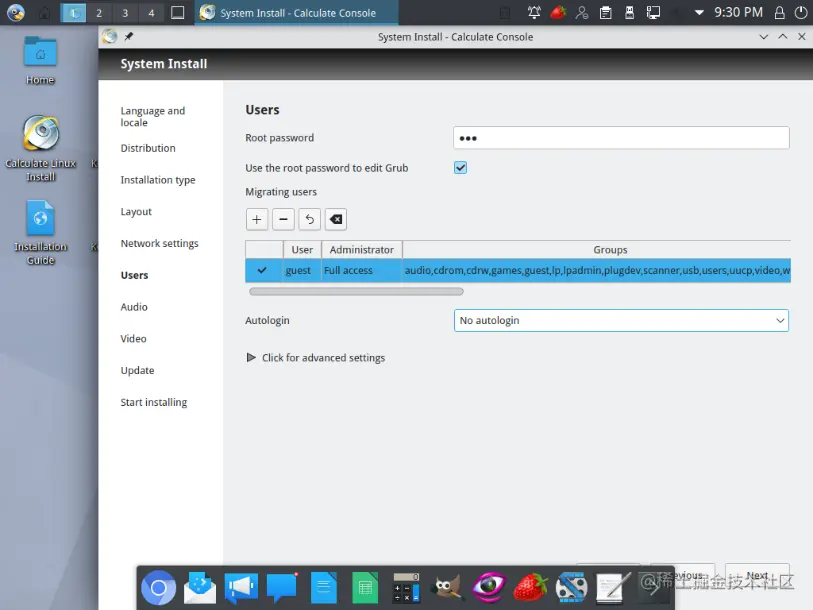Click the notifications bell in the system tray
Viewport: 813px width, 610px height.
point(534,12)
